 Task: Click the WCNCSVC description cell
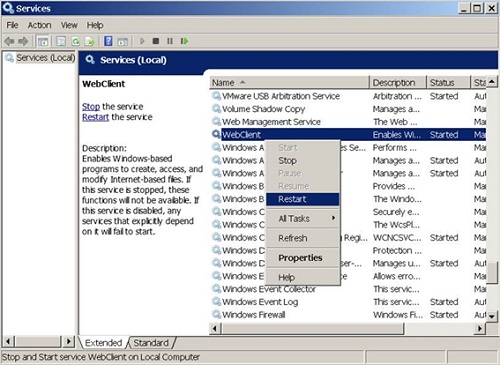click(397, 238)
